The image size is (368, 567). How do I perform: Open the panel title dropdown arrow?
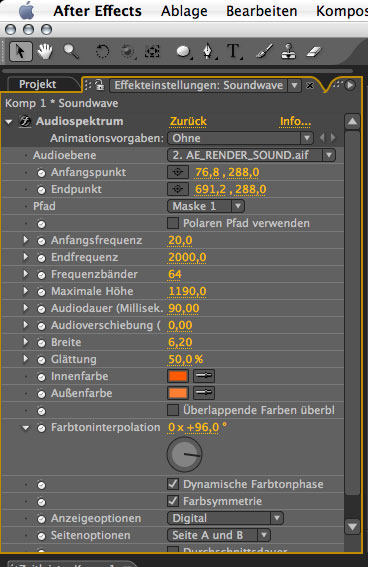coord(295,85)
